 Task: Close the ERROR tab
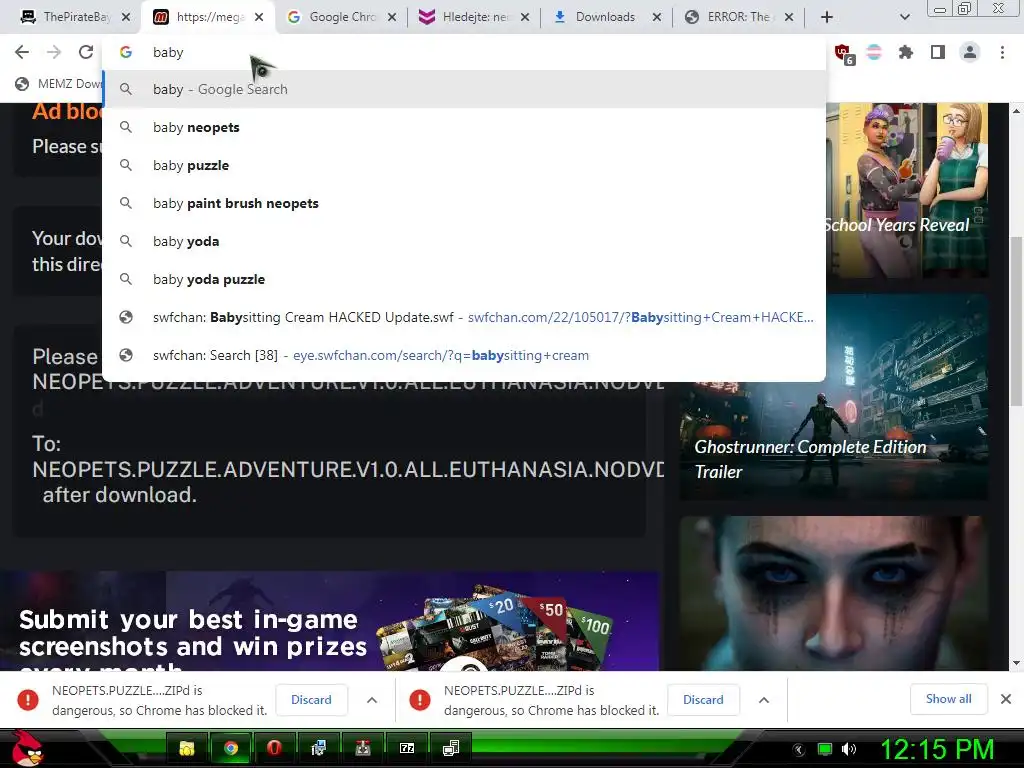pyautogui.click(x=789, y=17)
